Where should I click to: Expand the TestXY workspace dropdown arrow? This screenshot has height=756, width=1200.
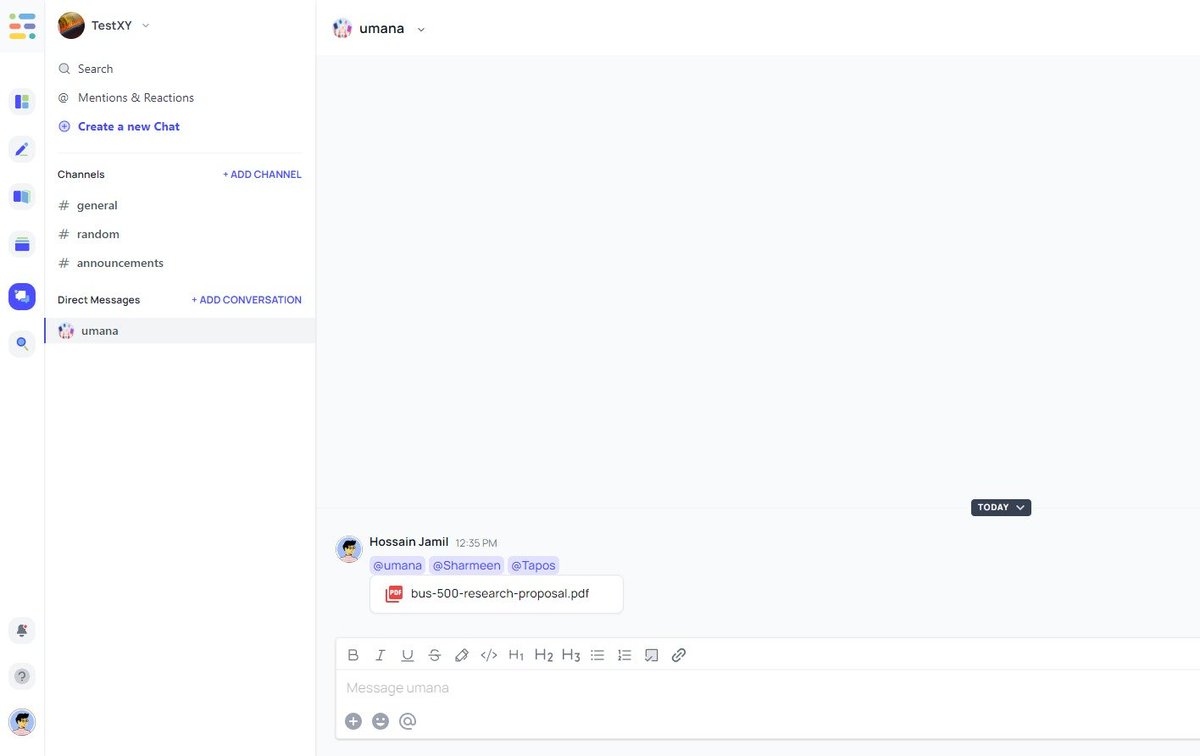(x=146, y=26)
